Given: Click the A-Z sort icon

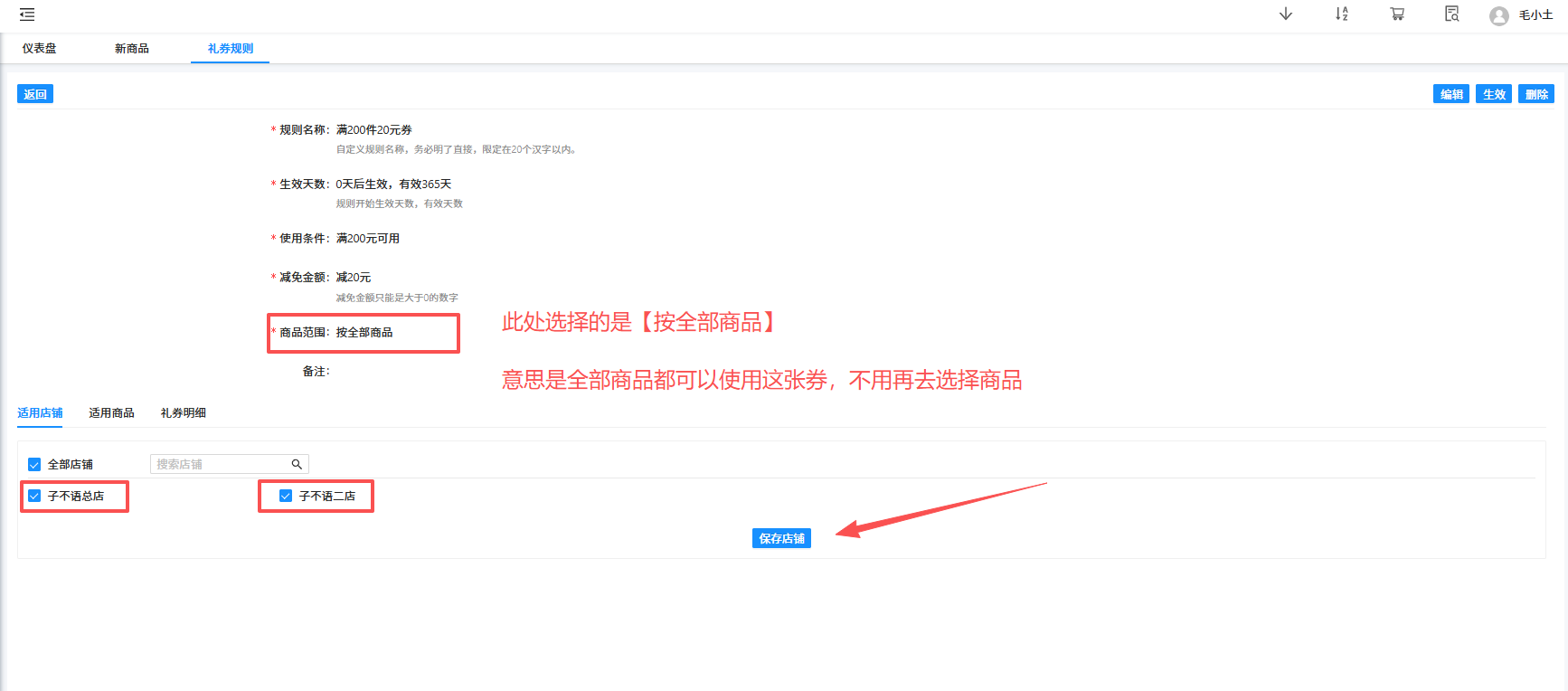Looking at the screenshot, I should tap(1341, 14).
